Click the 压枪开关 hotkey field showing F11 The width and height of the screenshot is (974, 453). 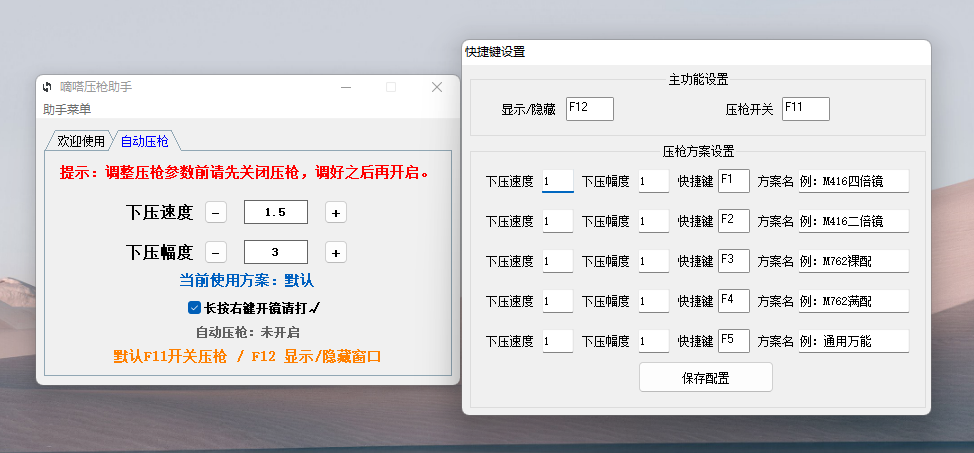(805, 109)
